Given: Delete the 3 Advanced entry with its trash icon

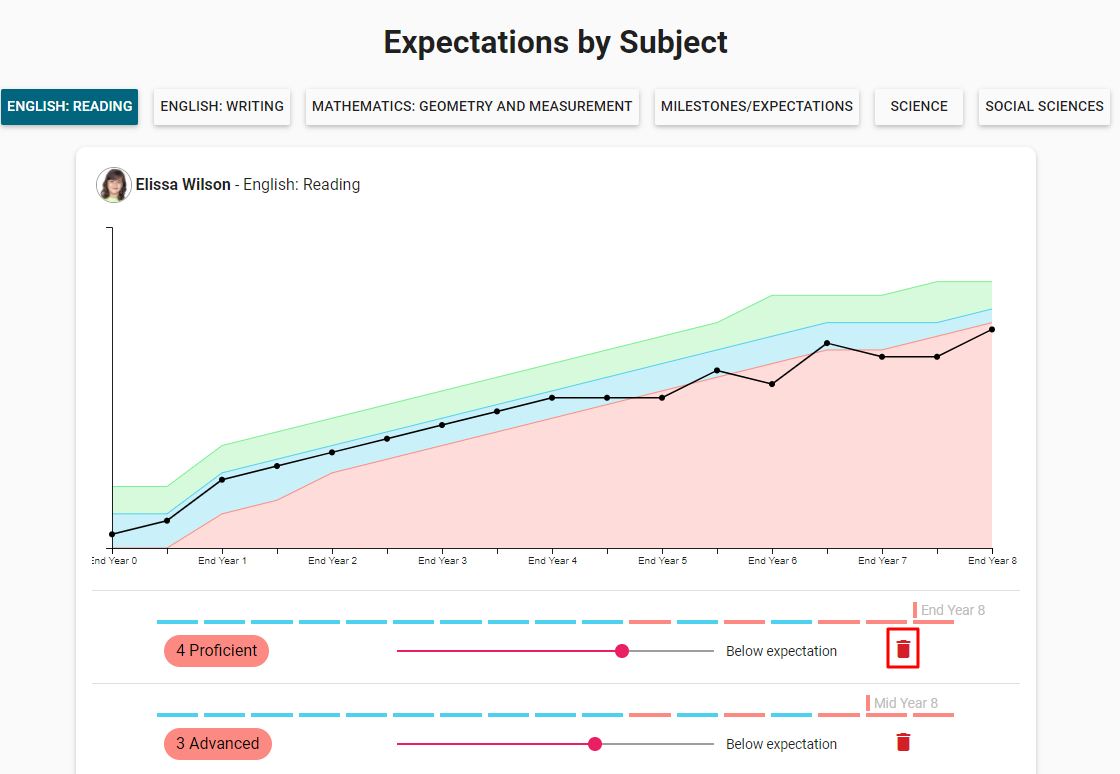Looking at the screenshot, I should click(x=903, y=742).
